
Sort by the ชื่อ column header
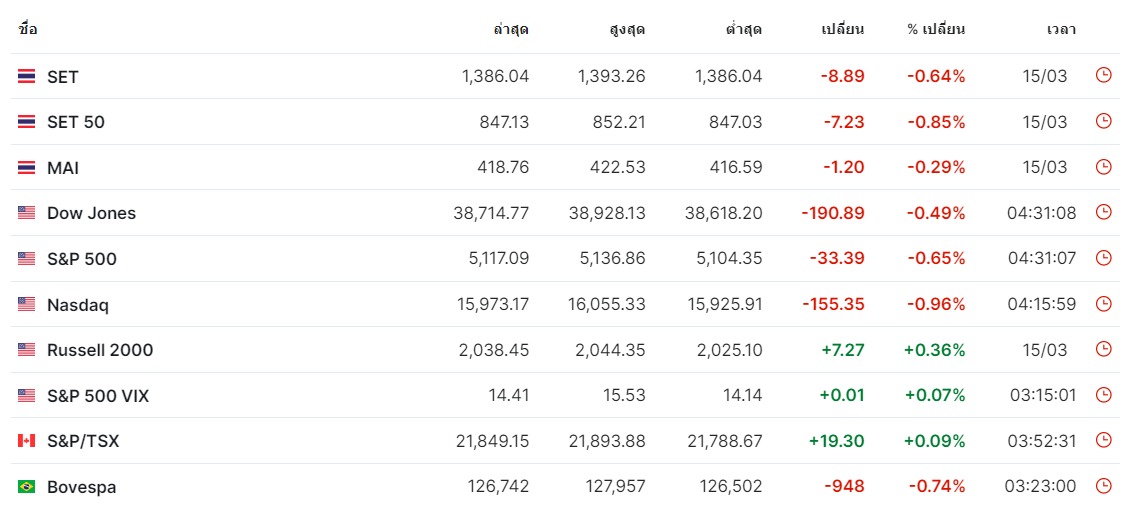coord(28,30)
